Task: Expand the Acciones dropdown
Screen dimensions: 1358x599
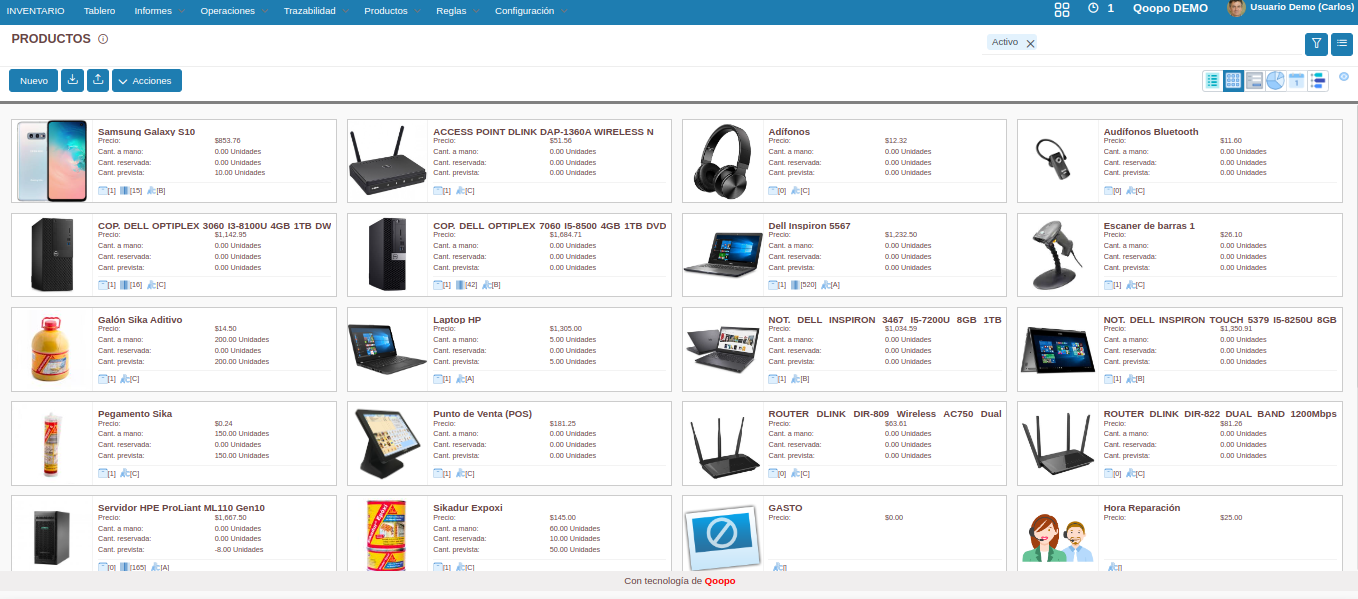Action: point(146,80)
